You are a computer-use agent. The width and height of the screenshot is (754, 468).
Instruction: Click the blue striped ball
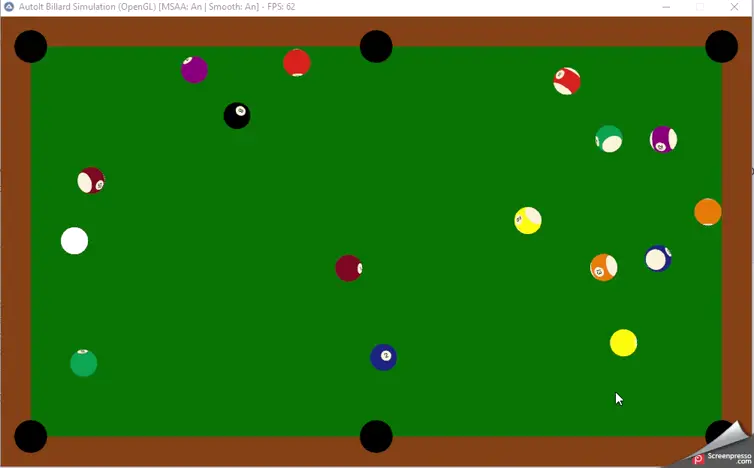[x=657, y=259]
